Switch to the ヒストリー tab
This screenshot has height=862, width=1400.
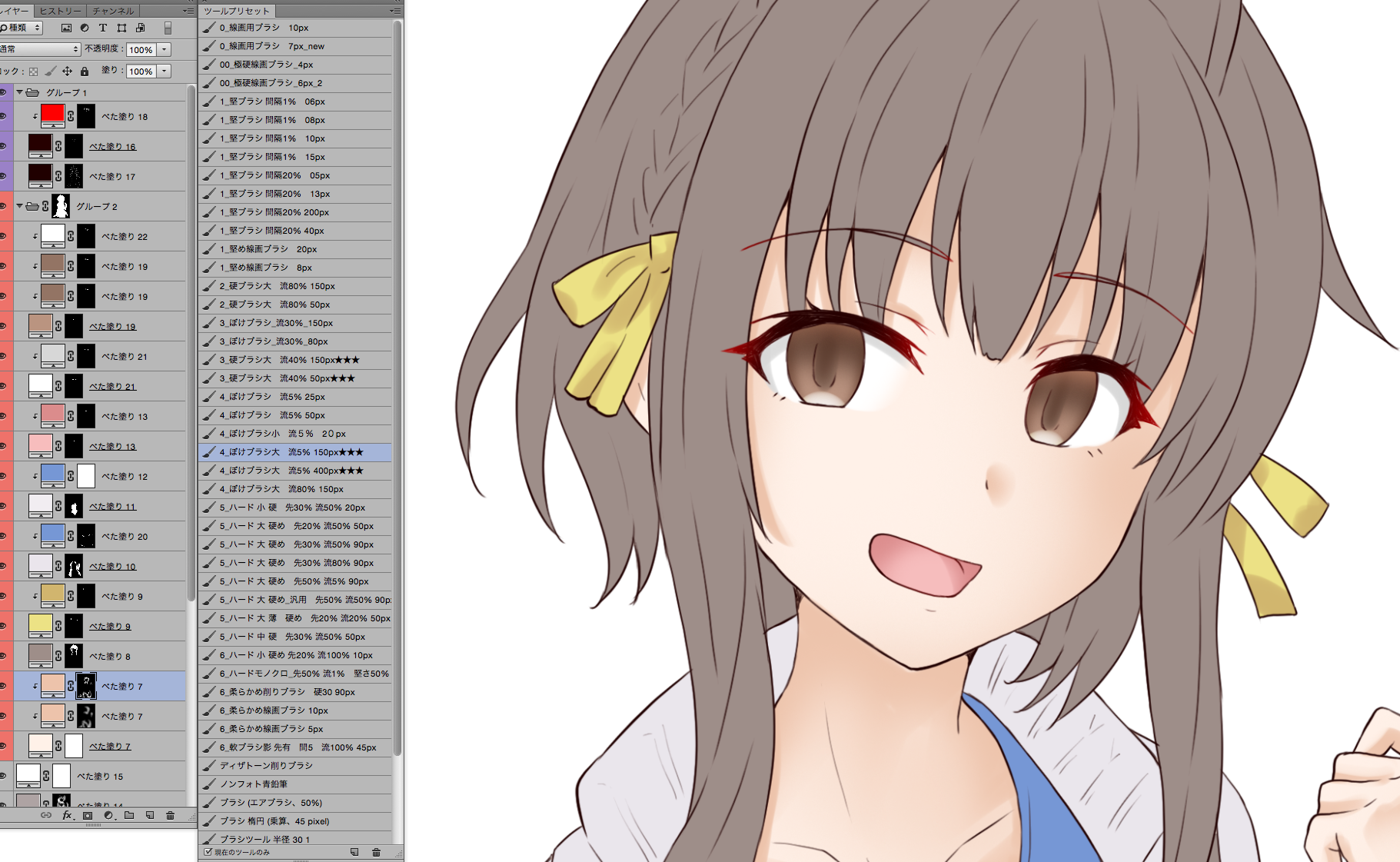pos(60,11)
